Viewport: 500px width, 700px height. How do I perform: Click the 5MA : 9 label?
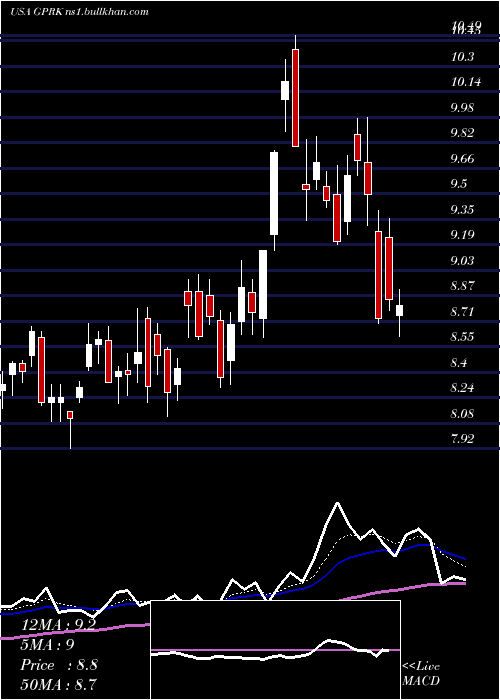tap(47, 645)
